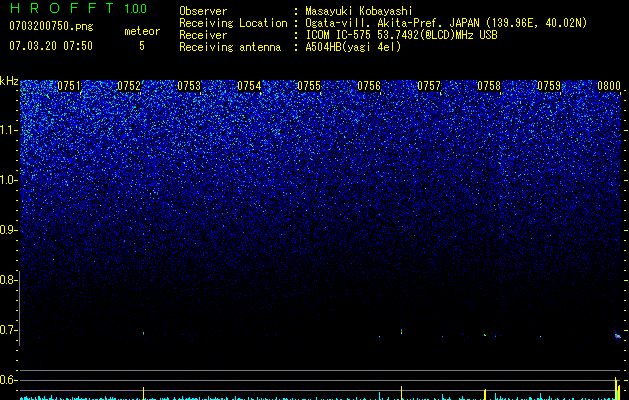This screenshot has height=400, width=629.
Task: Click the 1.0 kHz axis label
Action: (x=9, y=180)
